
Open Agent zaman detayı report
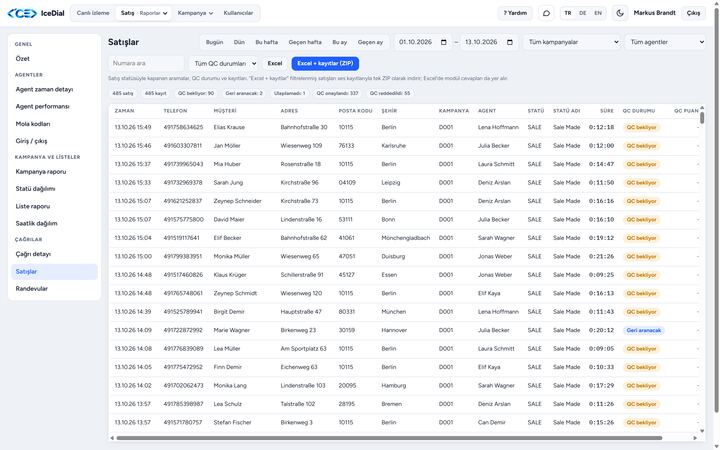coord(54,90)
